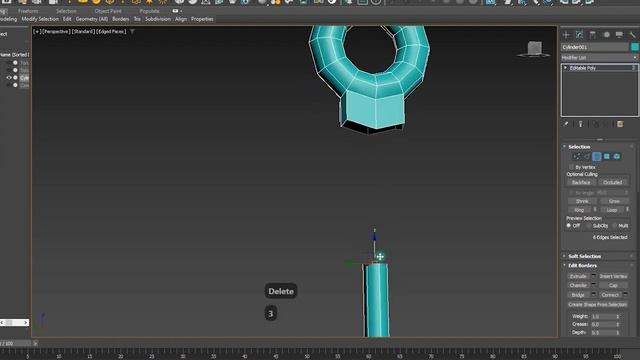The height and width of the screenshot is (360, 640).
Task: Open the Align ribbon panel
Action: click(x=181, y=19)
